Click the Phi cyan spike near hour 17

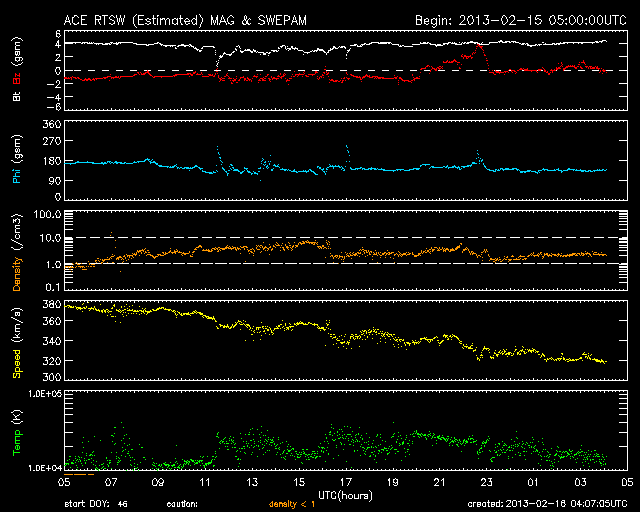tap(348, 151)
